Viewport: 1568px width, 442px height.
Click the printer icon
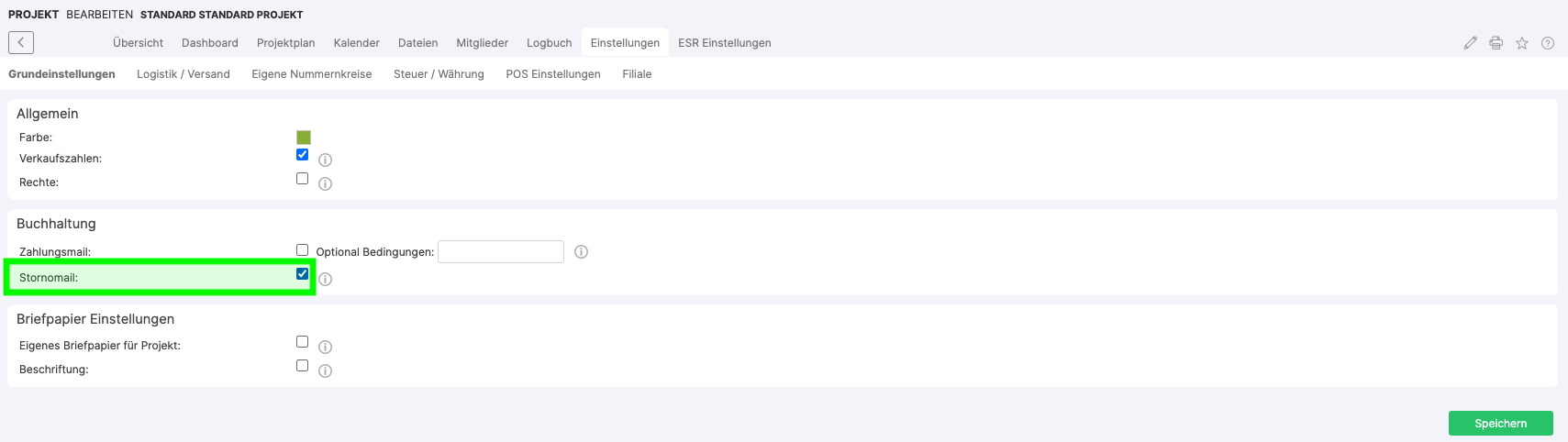(x=1496, y=43)
